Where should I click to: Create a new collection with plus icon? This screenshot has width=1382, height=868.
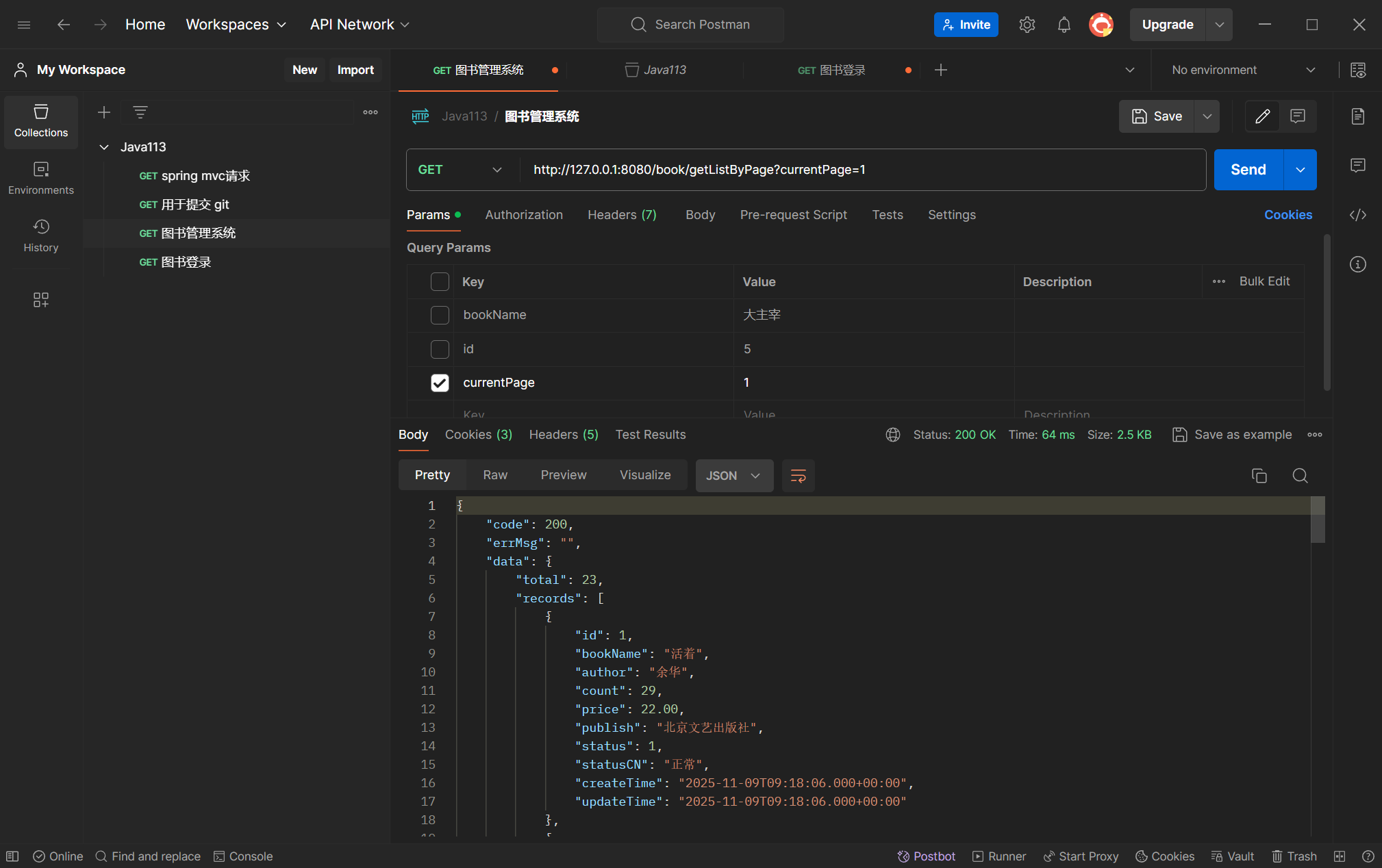104,112
